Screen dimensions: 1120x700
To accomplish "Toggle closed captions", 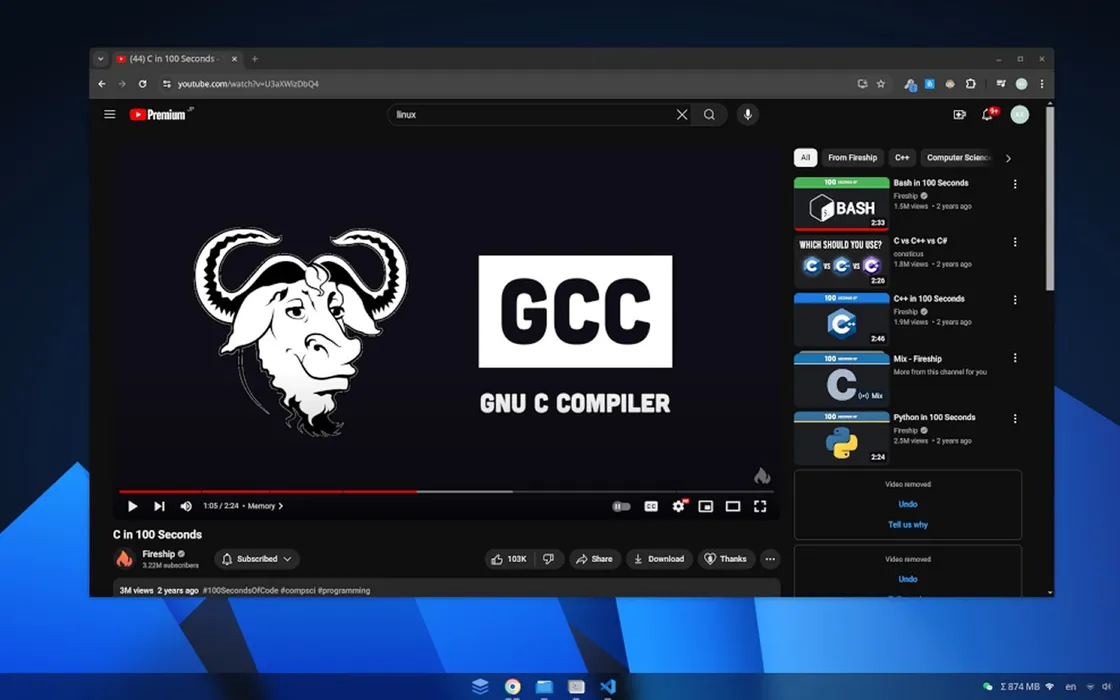I will point(651,506).
